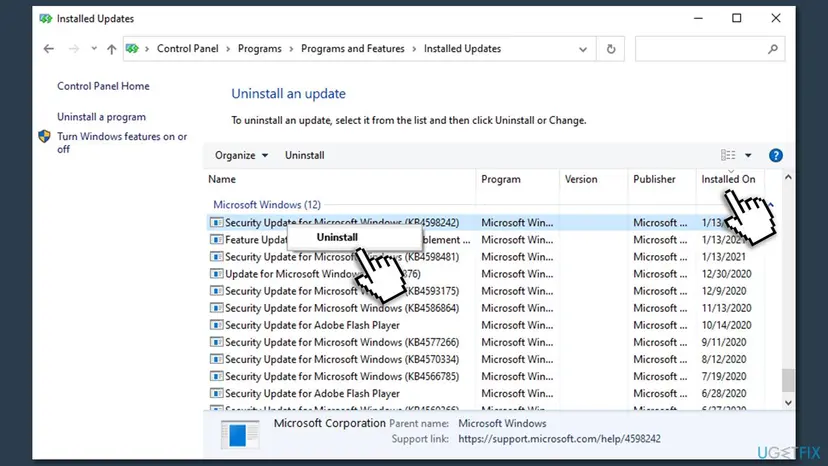Sort by the Installed On column header

pyautogui.click(x=730, y=180)
